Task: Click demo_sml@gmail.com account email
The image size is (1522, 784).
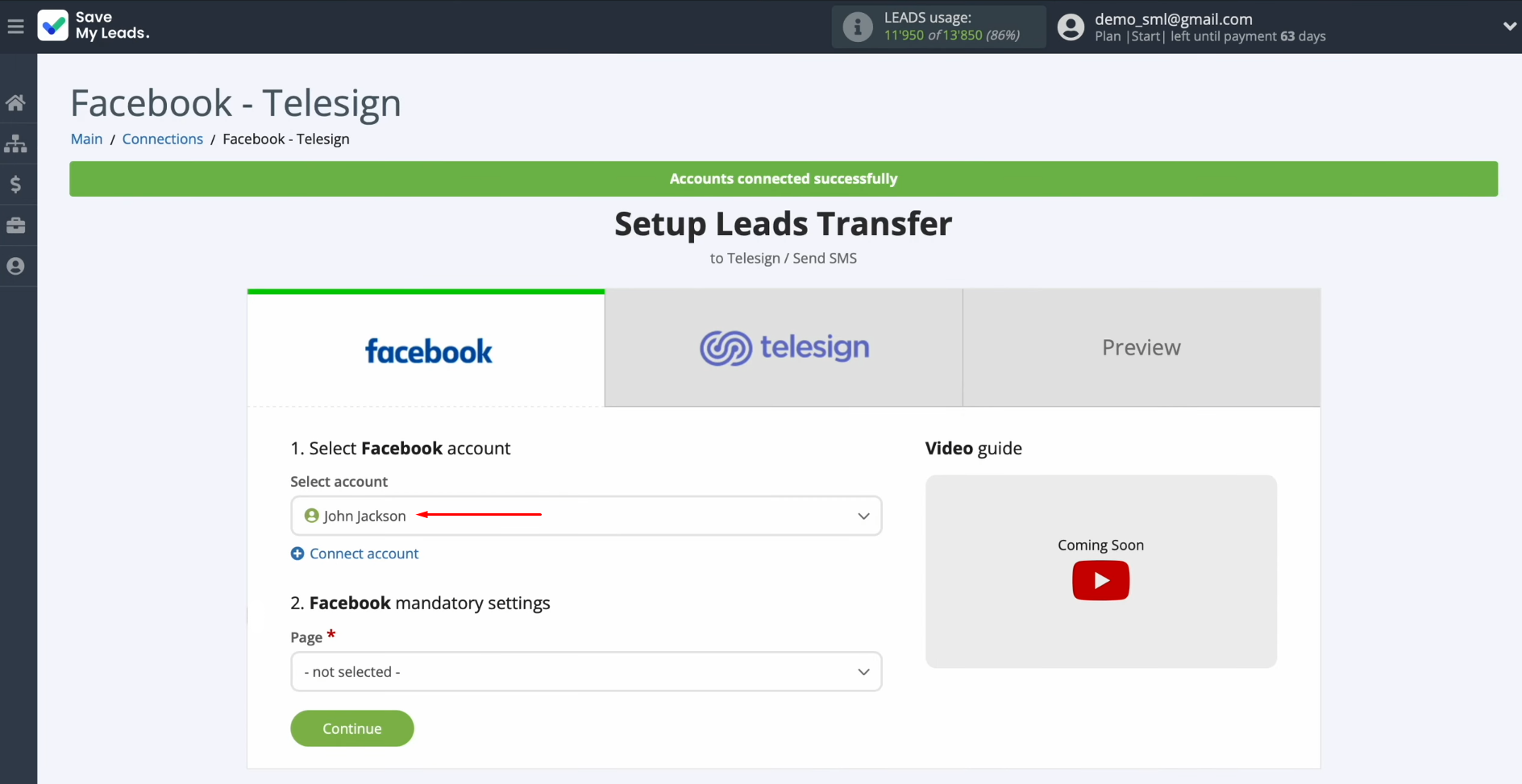Action: (1173, 19)
